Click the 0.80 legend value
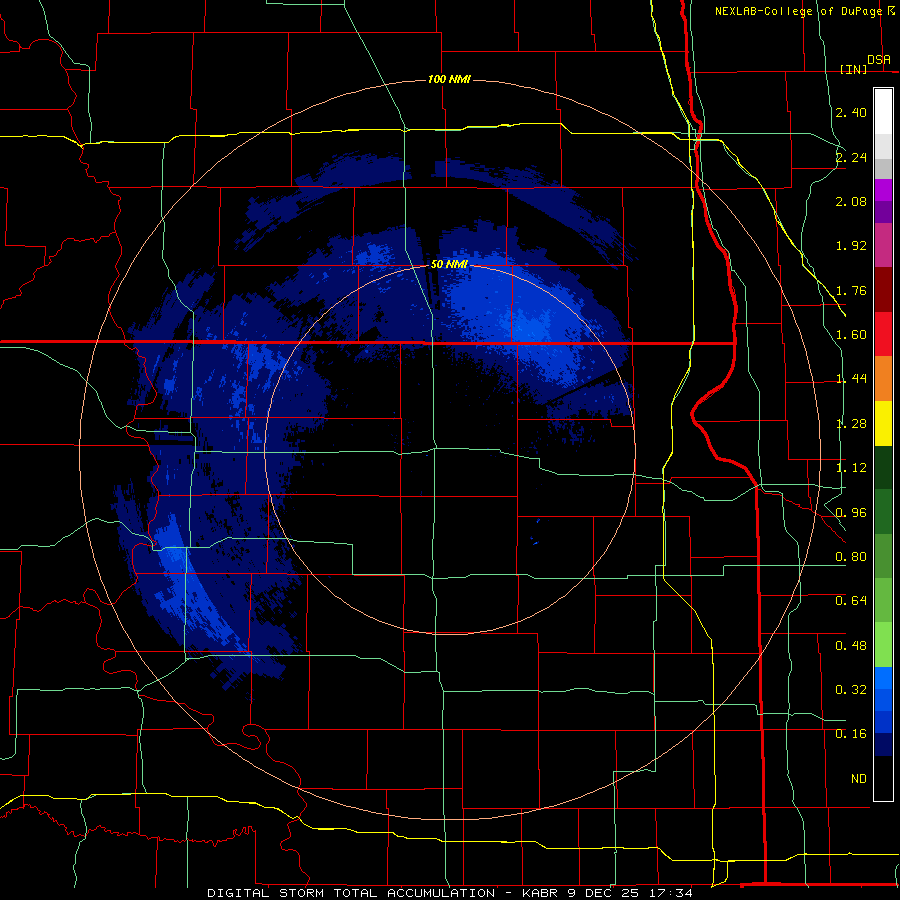Viewport: 900px width, 900px height. [851, 557]
